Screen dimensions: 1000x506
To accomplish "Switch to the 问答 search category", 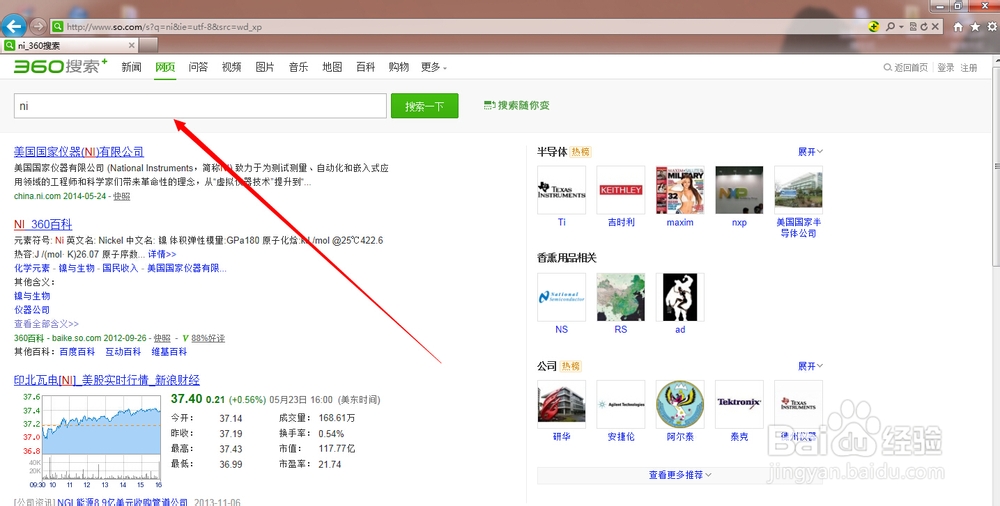I will point(198,67).
